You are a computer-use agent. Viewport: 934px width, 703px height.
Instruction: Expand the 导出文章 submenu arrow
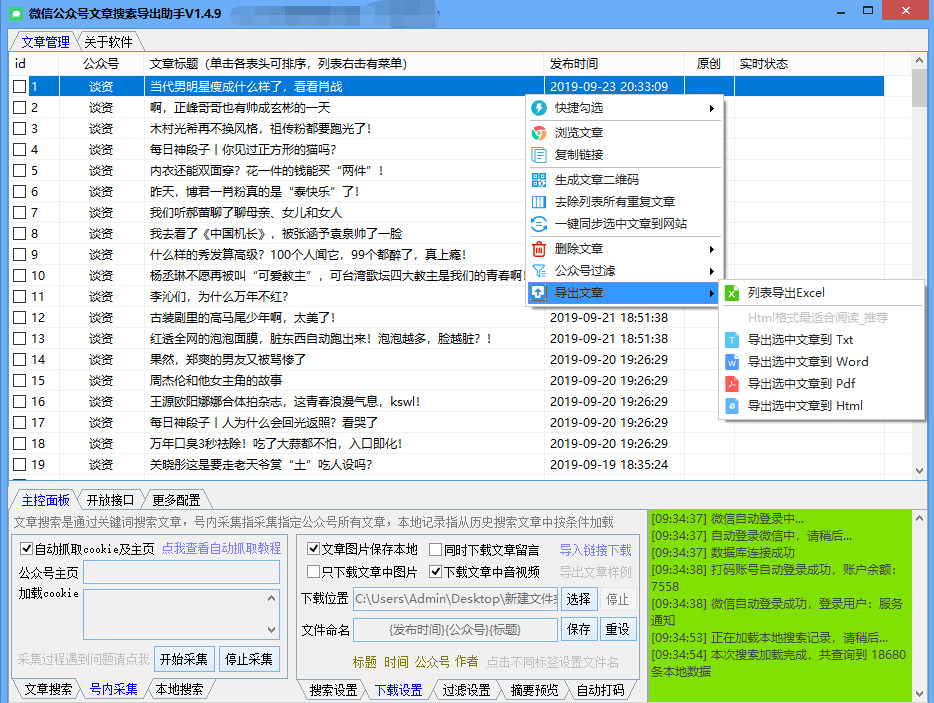[x=711, y=293]
